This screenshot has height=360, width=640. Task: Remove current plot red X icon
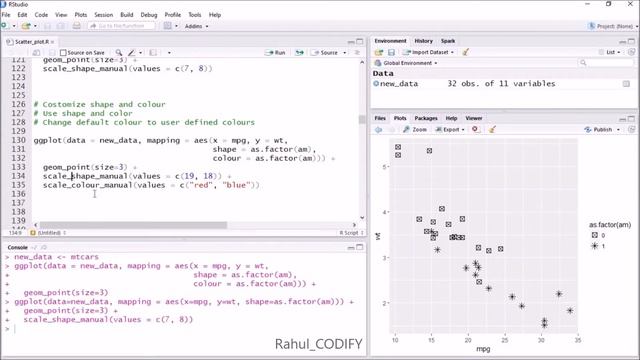coord(475,129)
